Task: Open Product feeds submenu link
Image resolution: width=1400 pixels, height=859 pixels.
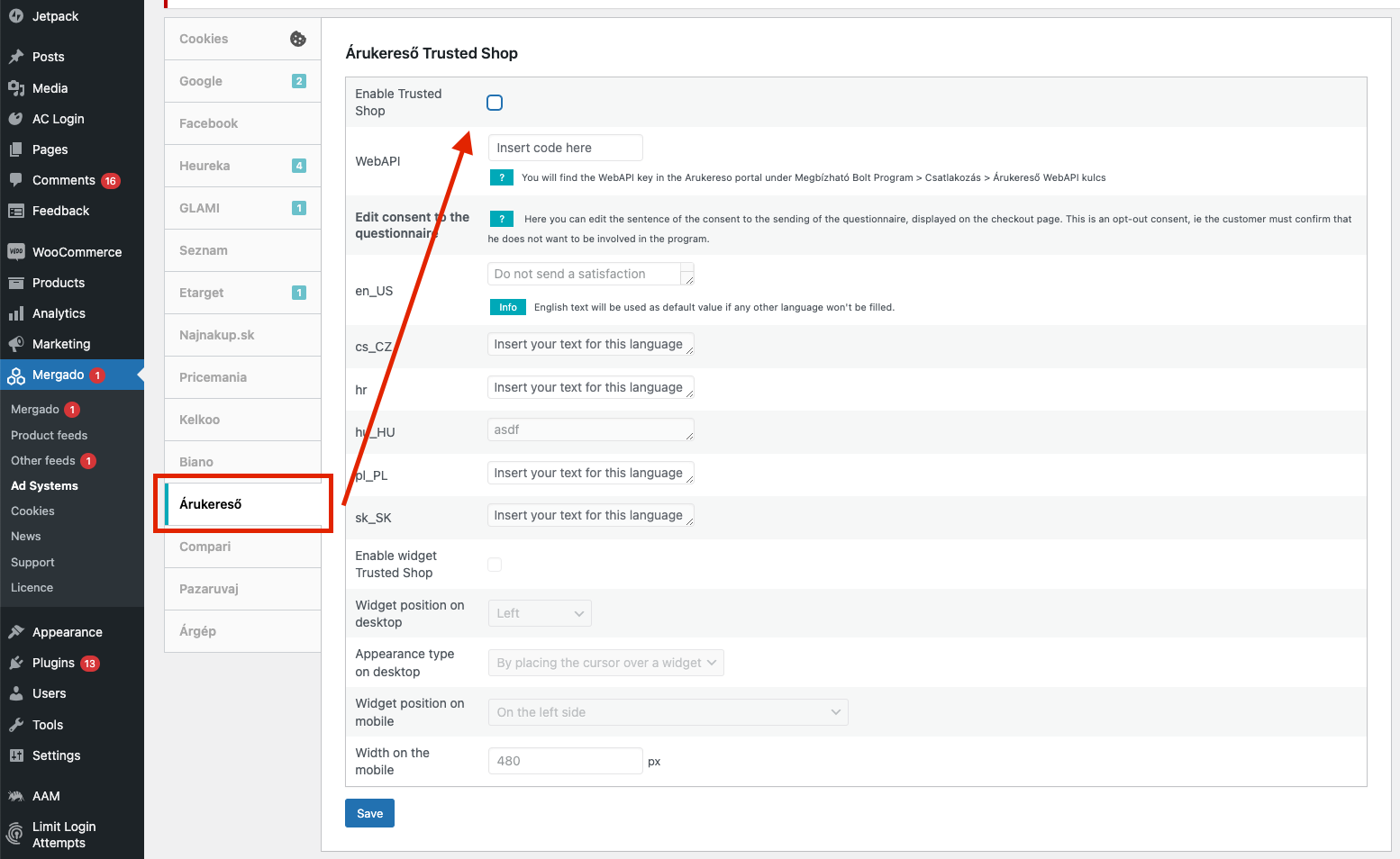Action: pyautogui.click(x=50, y=435)
